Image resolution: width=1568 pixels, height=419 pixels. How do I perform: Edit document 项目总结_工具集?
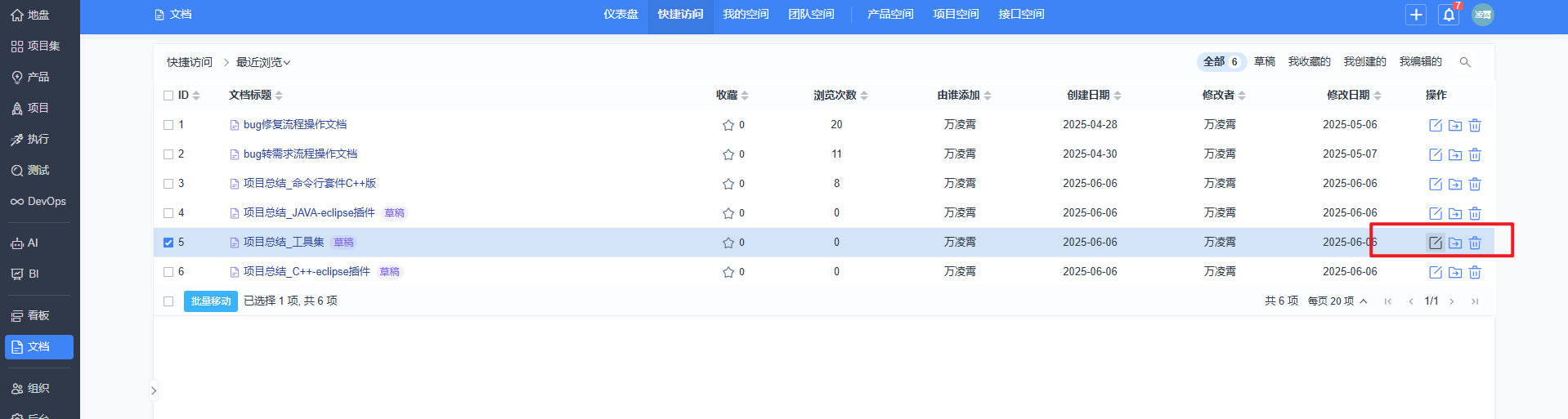[x=1435, y=243]
